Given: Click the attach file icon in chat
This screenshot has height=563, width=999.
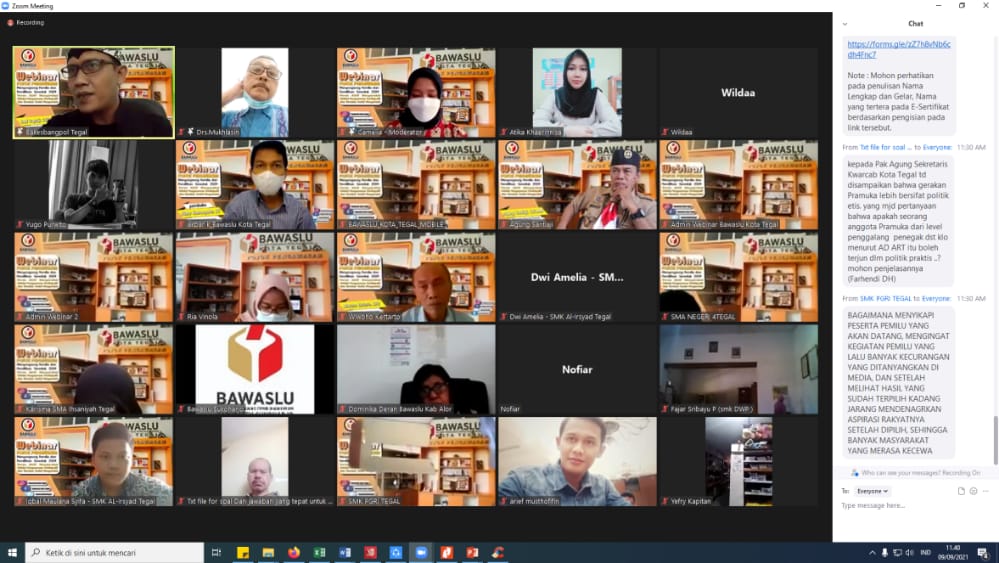Looking at the screenshot, I should click(961, 491).
